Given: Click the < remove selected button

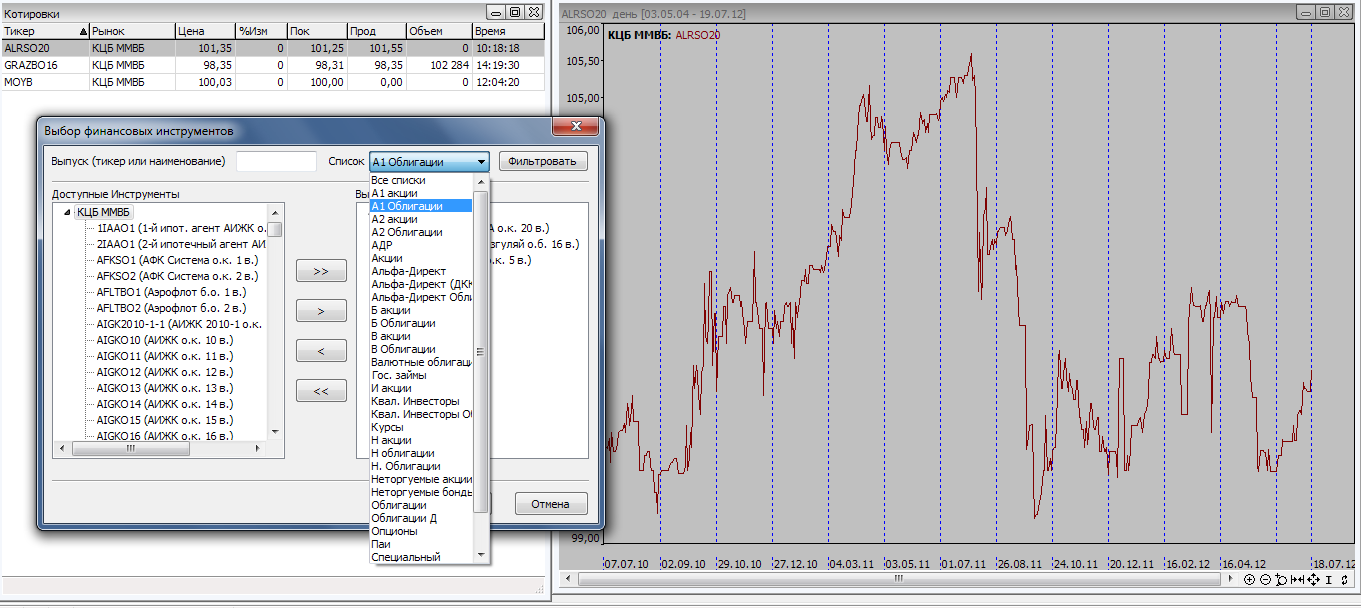Looking at the screenshot, I should point(321,351).
